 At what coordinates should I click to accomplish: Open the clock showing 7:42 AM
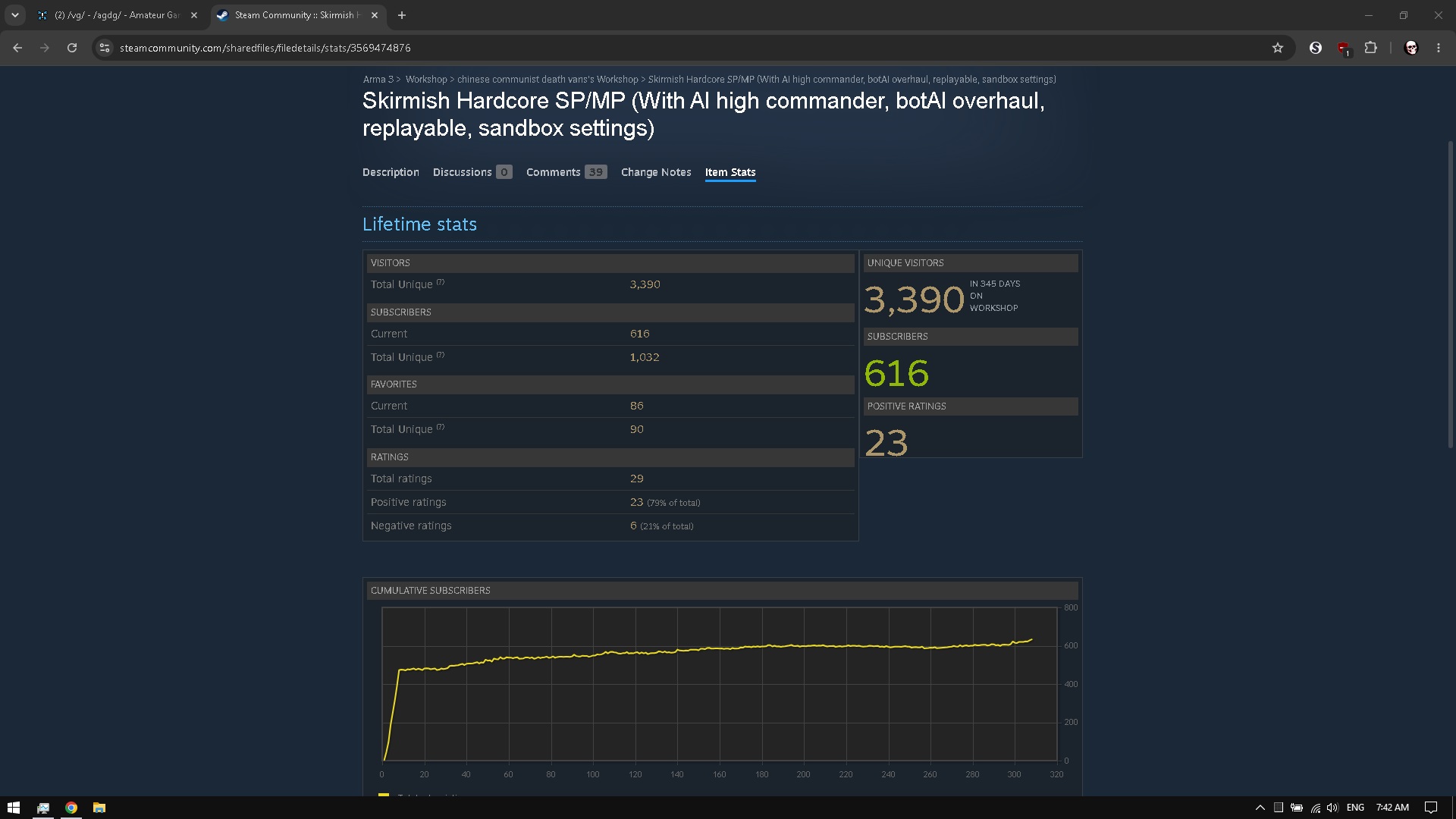click(1392, 808)
